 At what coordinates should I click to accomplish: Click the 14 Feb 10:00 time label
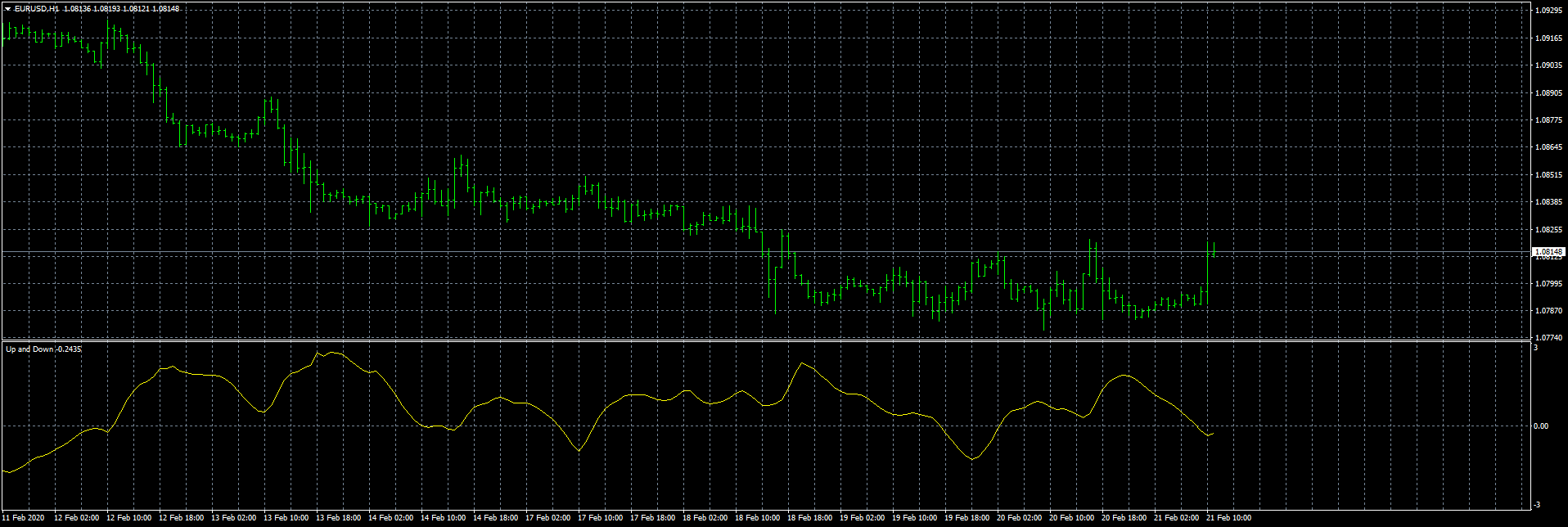444,518
